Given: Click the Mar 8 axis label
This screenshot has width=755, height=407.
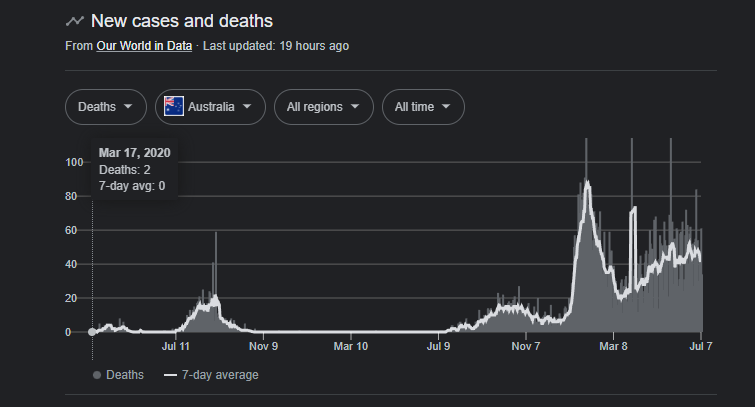Looking at the screenshot, I should point(612,347).
